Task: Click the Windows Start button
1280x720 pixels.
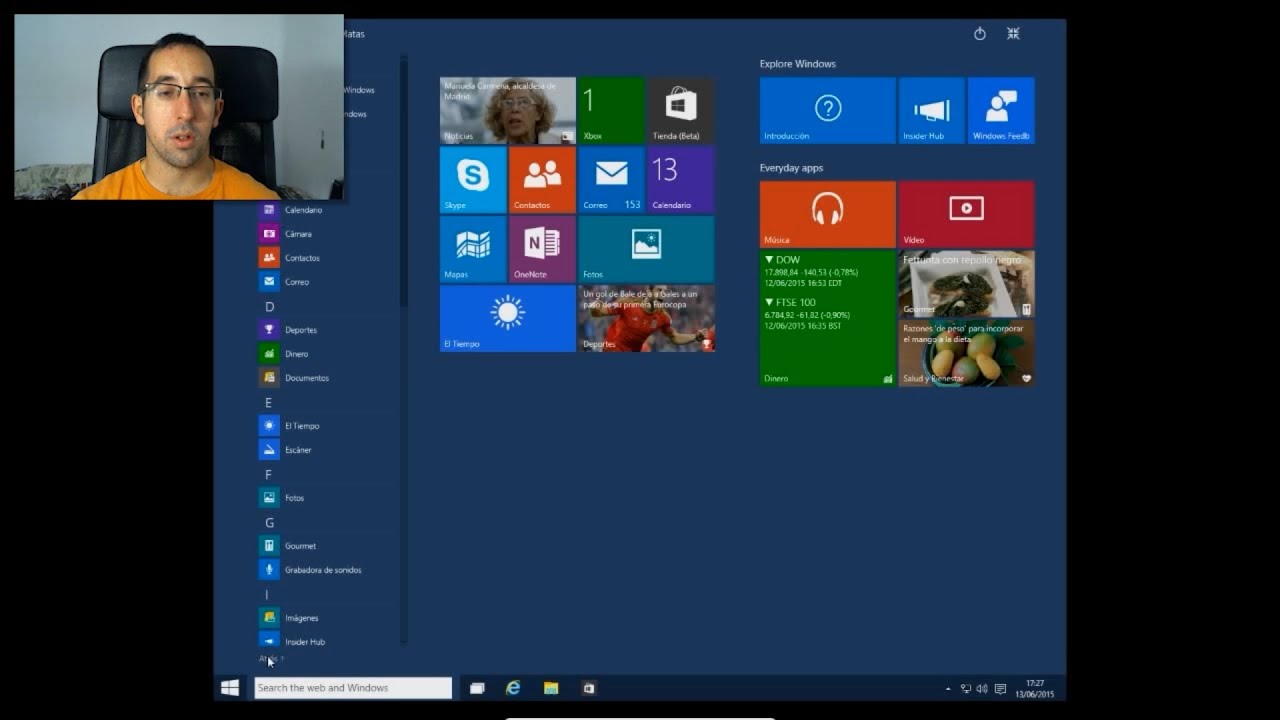Action: click(x=230, y=688)
